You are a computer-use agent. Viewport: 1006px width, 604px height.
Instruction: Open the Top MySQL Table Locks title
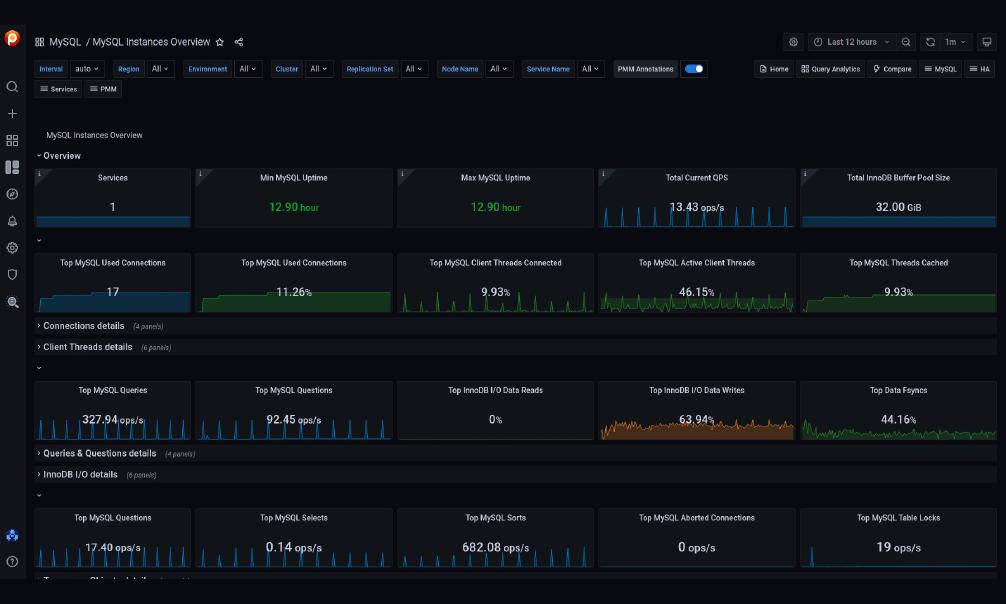click(x=898, y=518)
